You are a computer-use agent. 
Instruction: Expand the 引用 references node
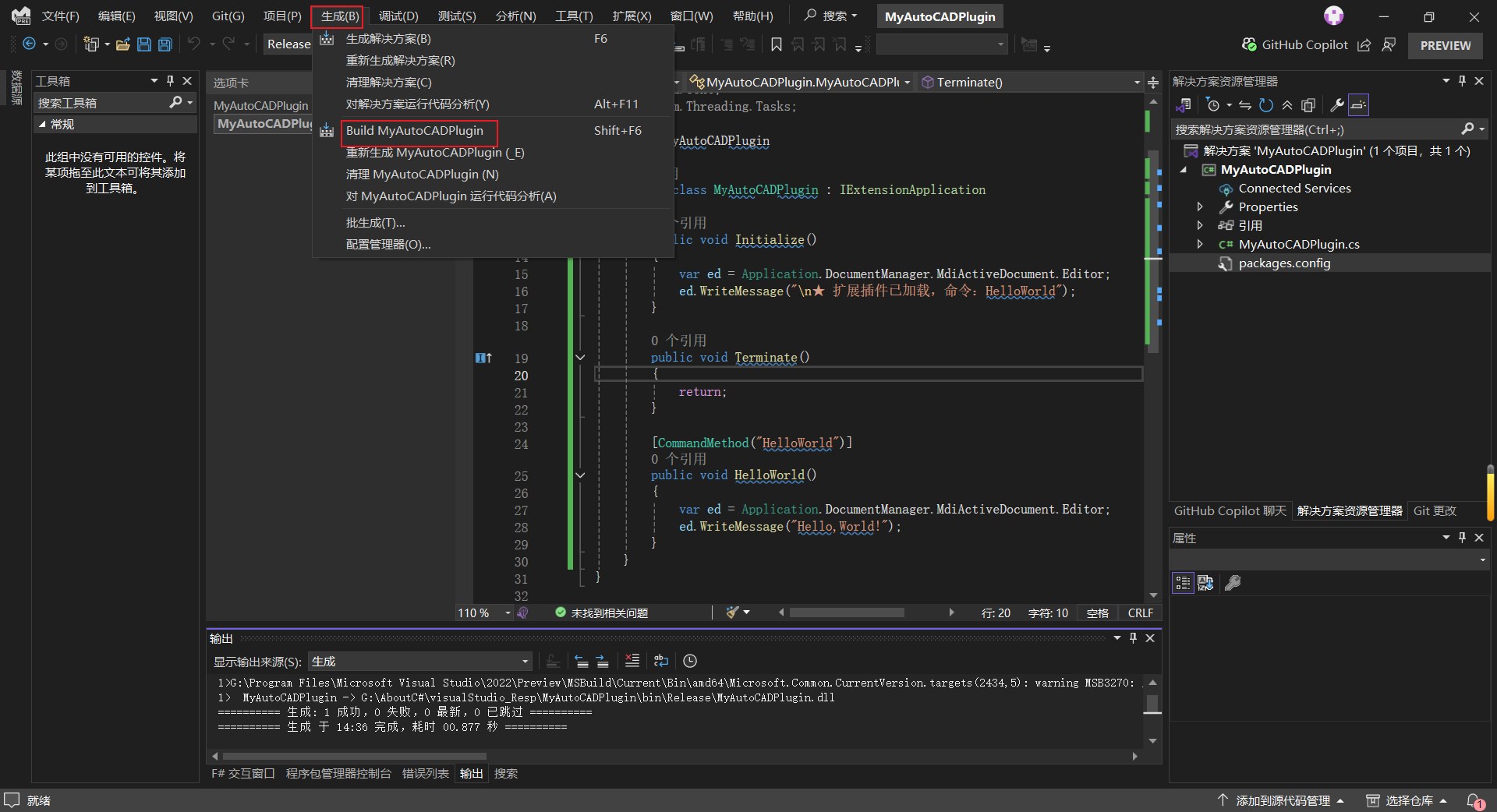[1200, 226]
